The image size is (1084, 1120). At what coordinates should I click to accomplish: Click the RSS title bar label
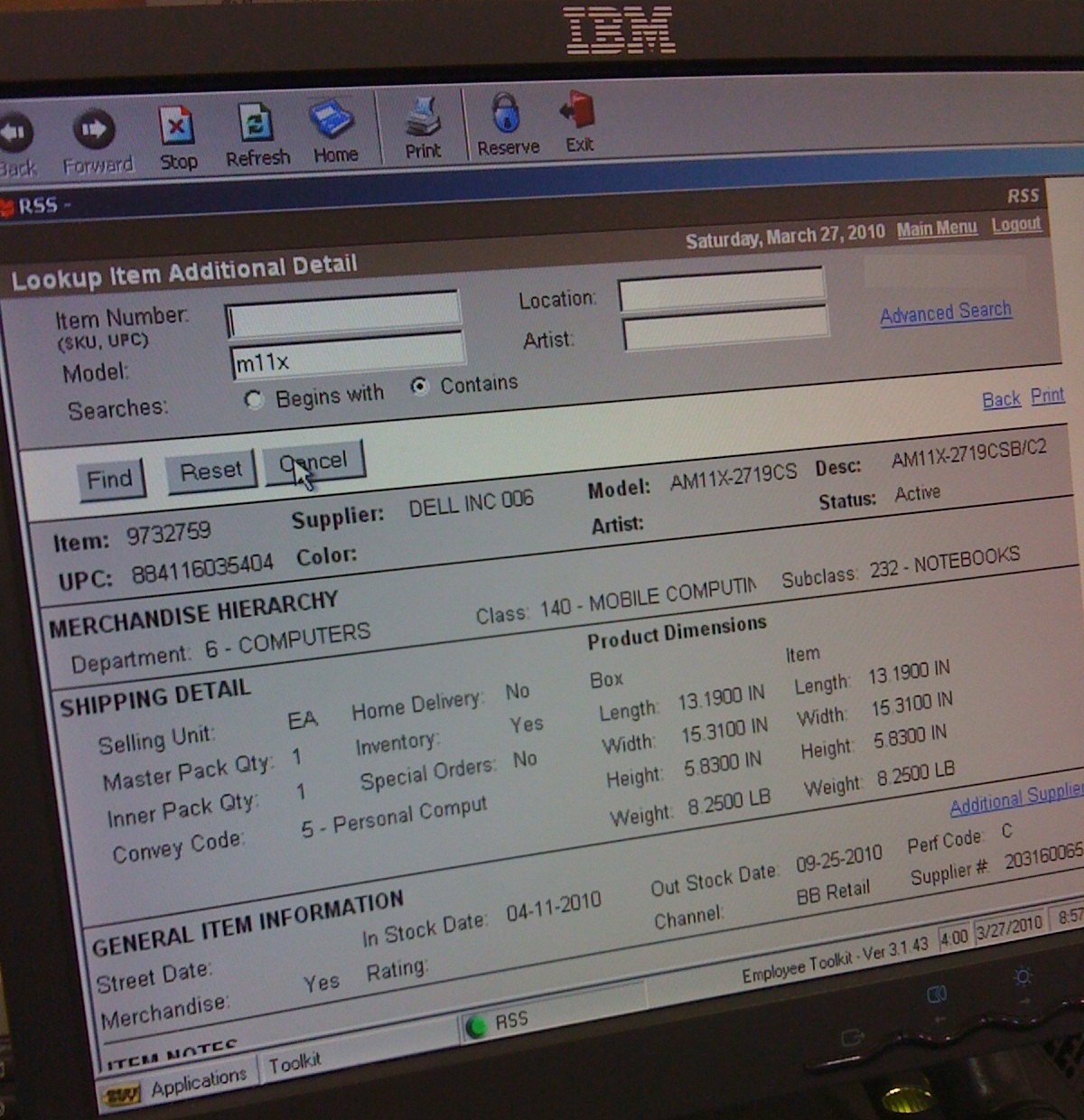click(38, 206)
